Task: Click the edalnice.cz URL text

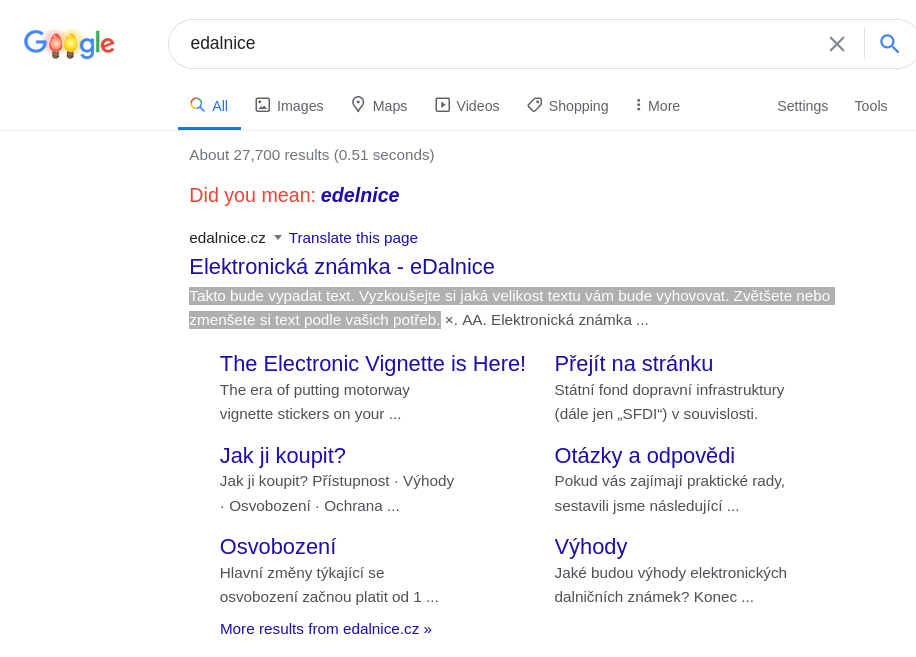Action: (x=227, y=238)
